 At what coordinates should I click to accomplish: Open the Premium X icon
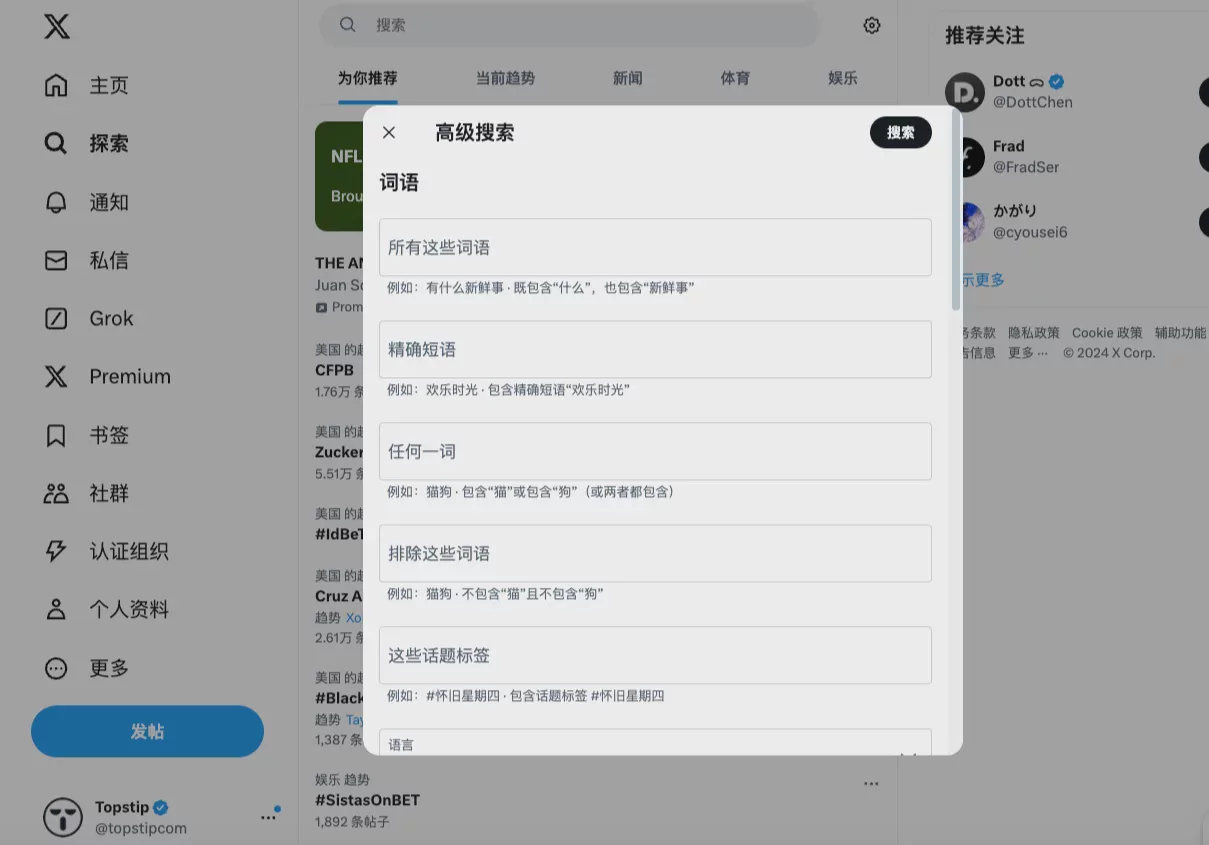point(56,376)
